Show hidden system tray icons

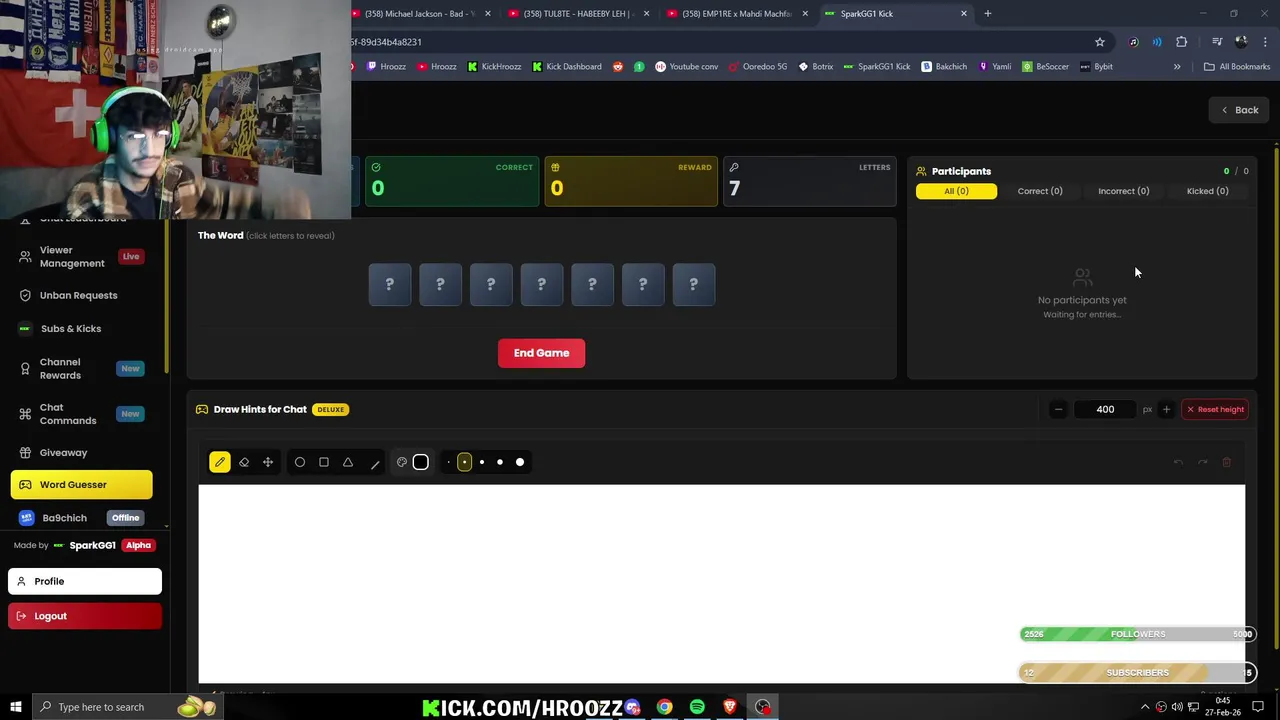(1145, 707)
